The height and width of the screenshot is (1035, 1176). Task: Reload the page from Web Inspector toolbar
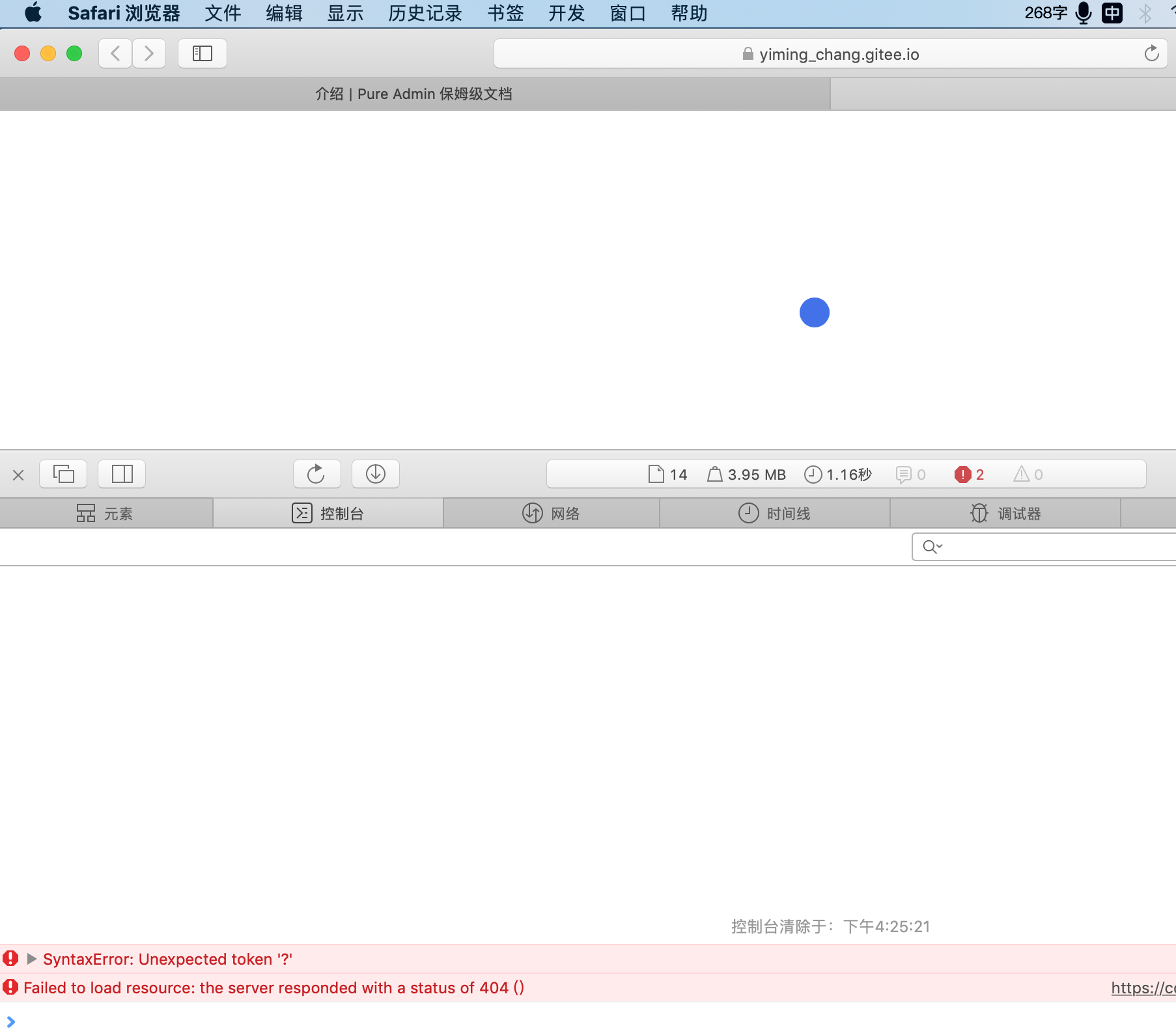click(316, 474)
